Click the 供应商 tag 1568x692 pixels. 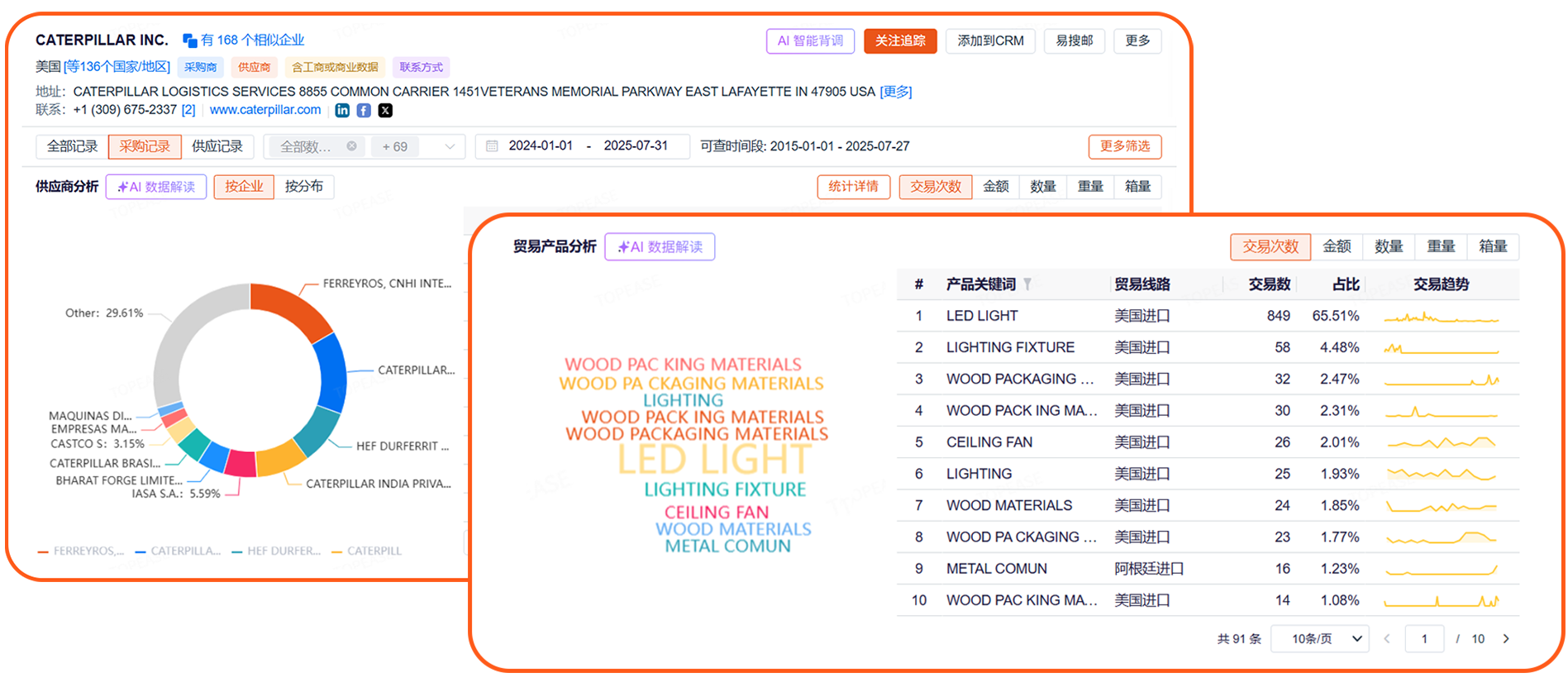(254, 67)
